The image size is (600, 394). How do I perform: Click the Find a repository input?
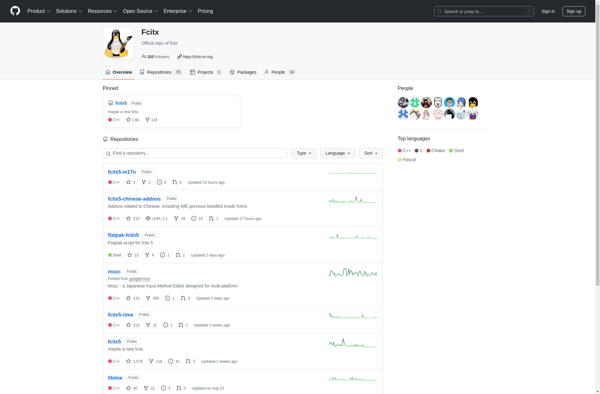pos(195,153)
